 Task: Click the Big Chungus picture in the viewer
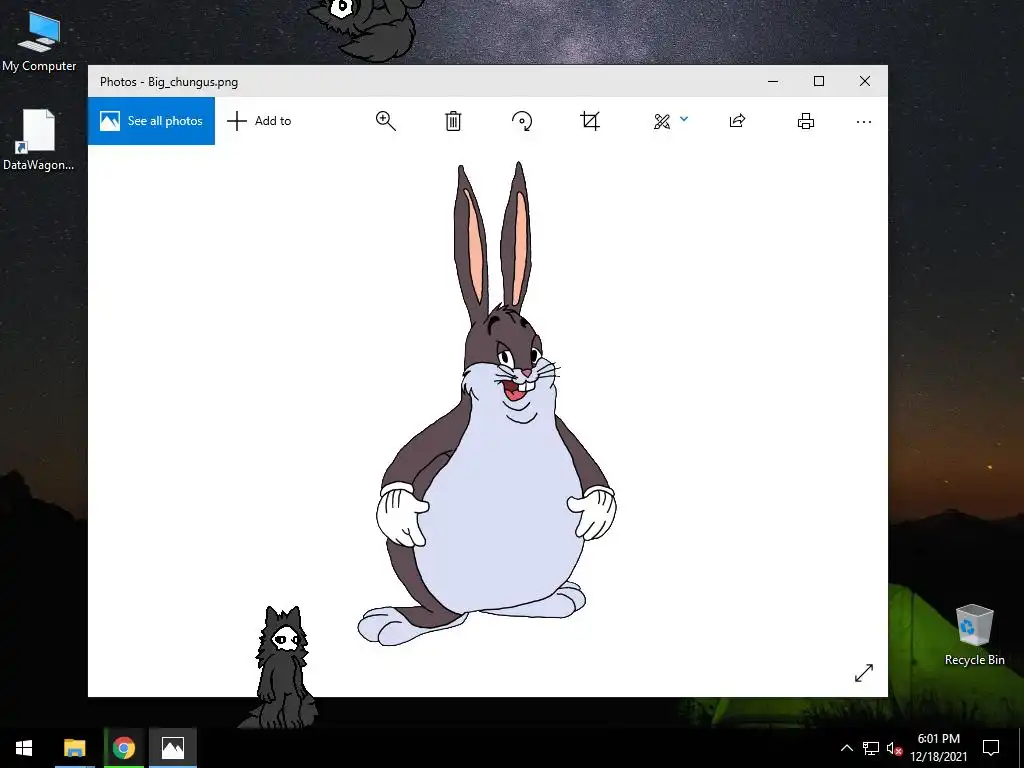click(x=487, y=405)
